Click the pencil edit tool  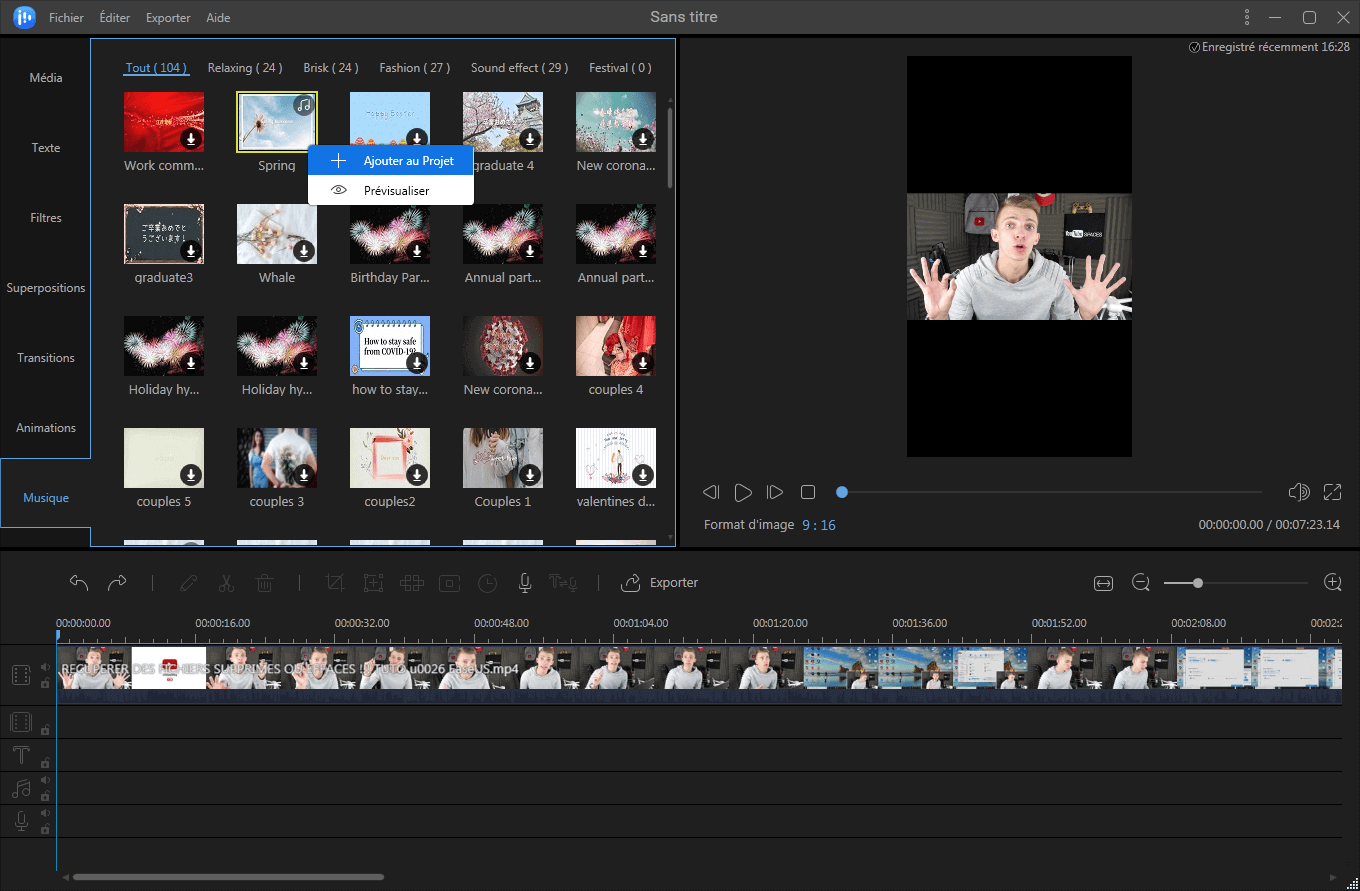[188, 582]
